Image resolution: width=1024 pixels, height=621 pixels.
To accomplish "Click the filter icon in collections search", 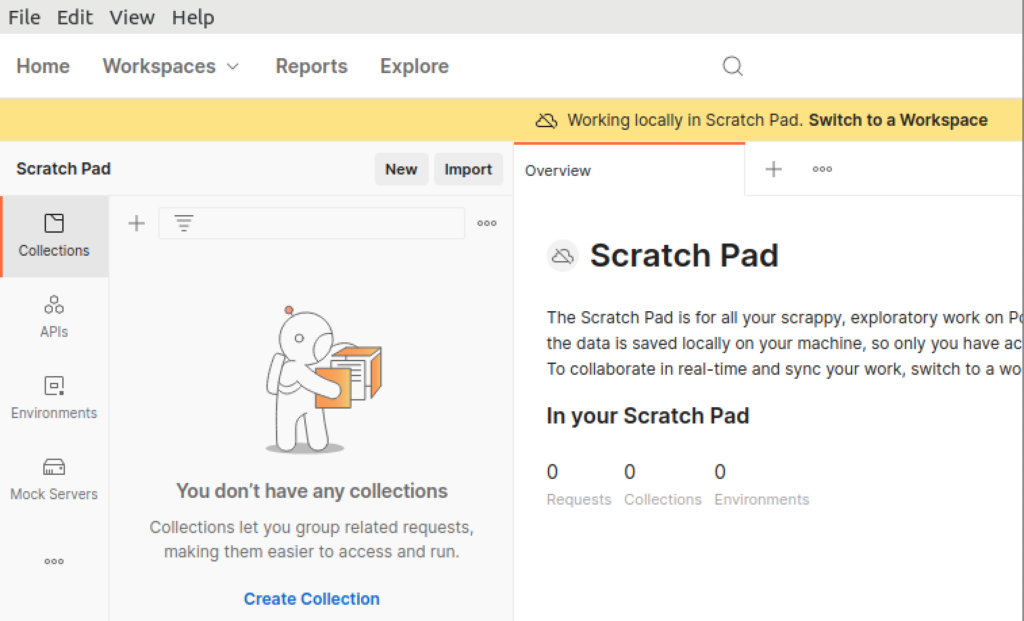I will click(184, 223).
